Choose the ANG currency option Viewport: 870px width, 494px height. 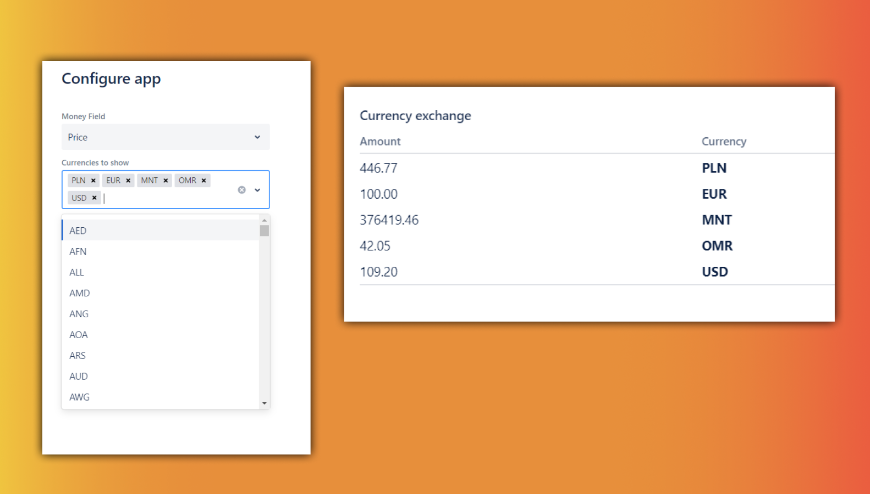160,314
